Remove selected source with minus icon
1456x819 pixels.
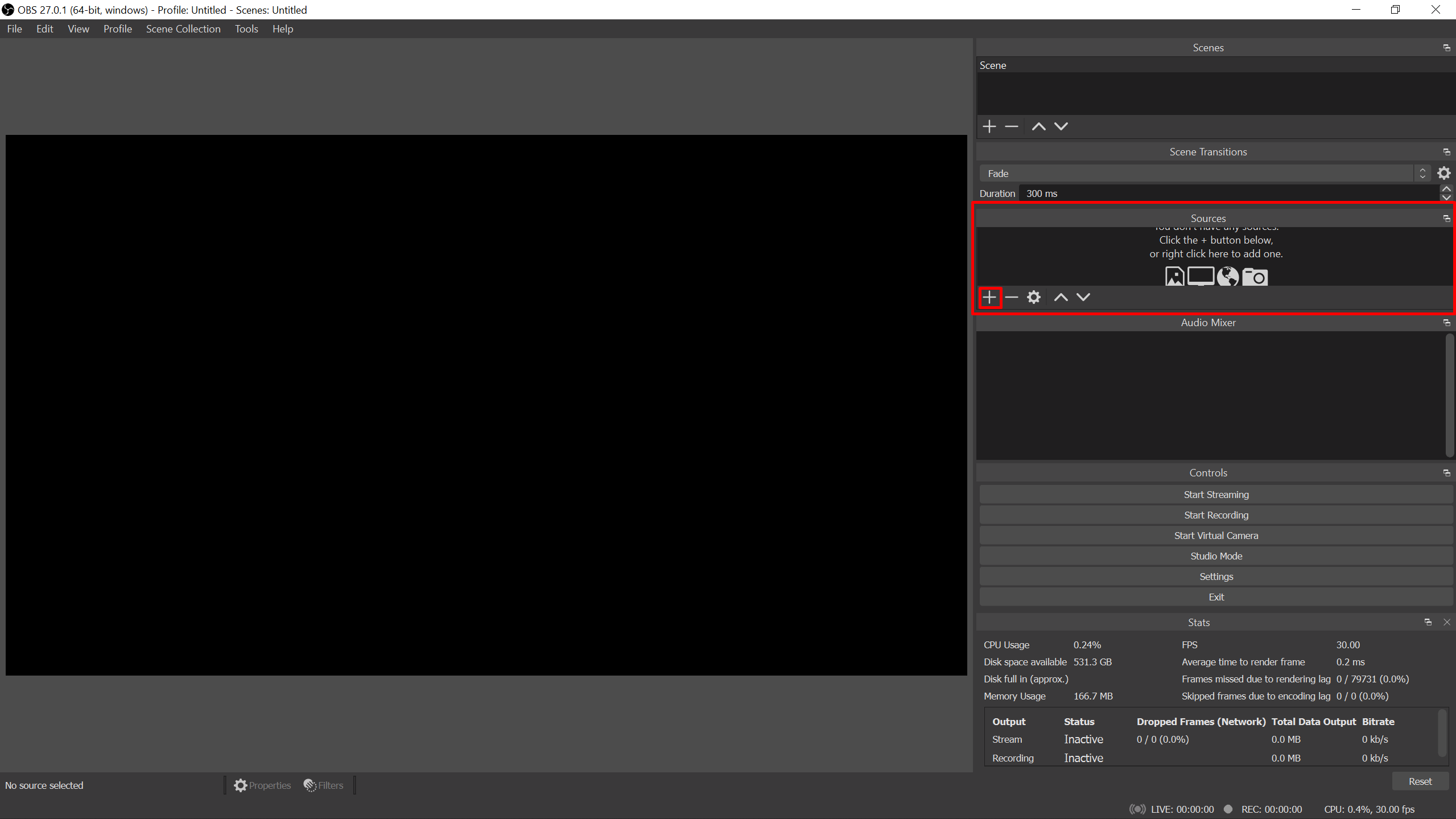point(1012,297)
